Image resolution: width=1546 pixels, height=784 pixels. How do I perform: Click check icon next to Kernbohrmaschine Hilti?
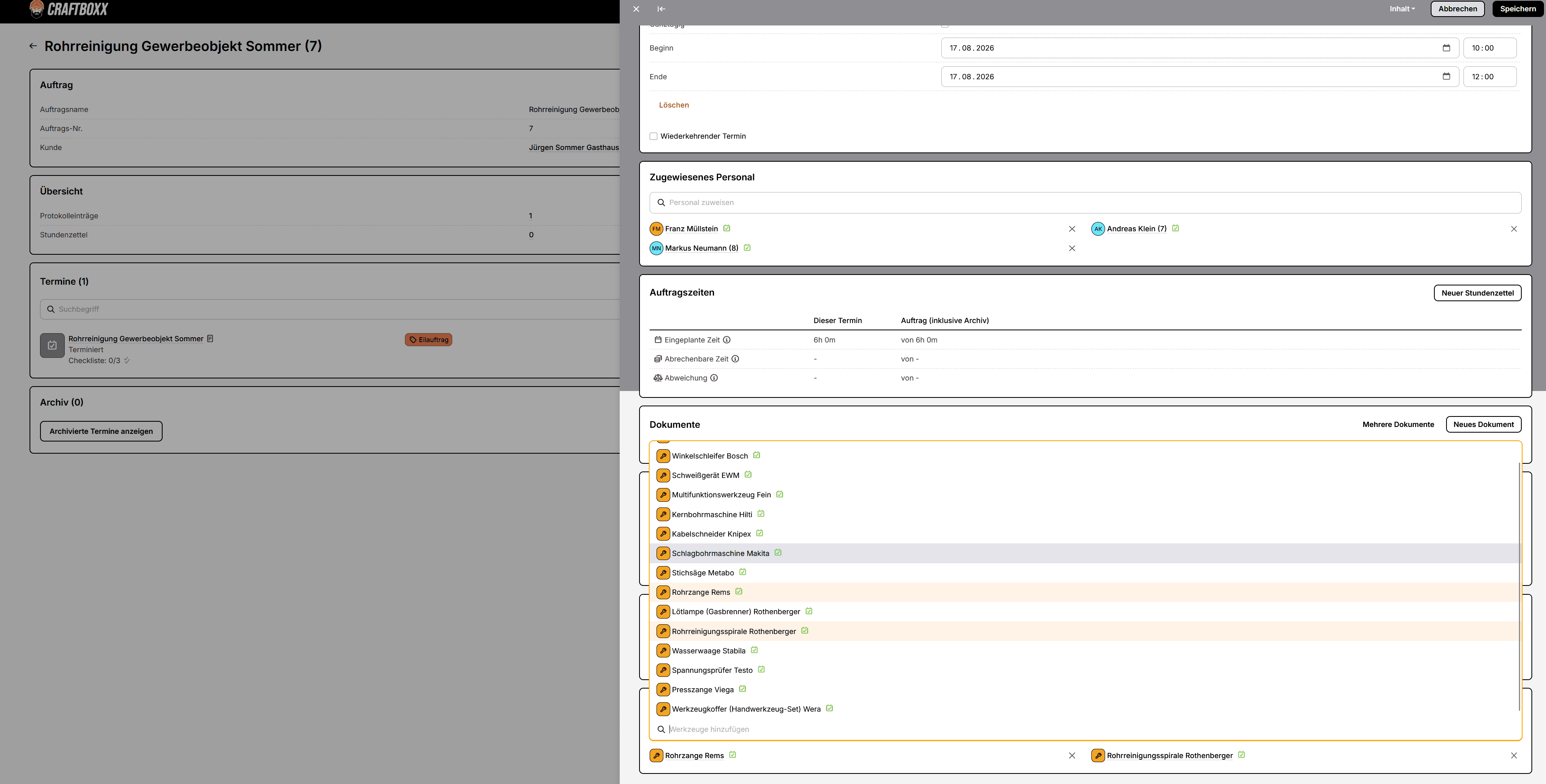click(x=761, y=514)
